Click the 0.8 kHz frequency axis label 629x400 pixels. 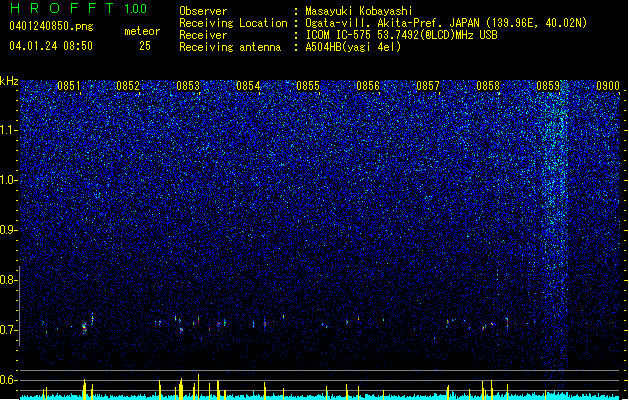(x=8, y=280)
